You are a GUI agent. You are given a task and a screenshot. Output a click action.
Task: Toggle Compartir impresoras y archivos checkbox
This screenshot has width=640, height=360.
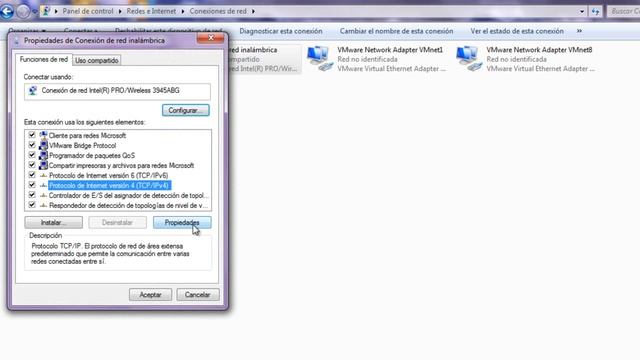tap(32, 165)
